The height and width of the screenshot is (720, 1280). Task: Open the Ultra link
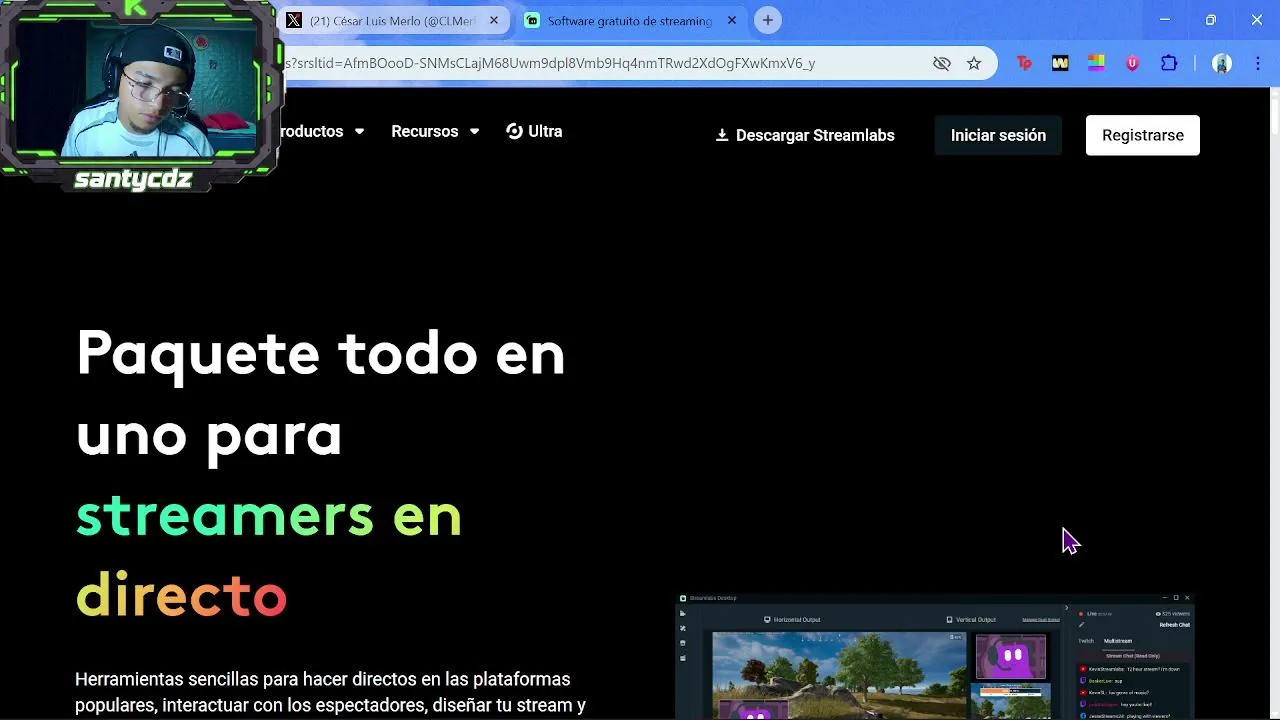pyautogui.click(x=534, y=131)
